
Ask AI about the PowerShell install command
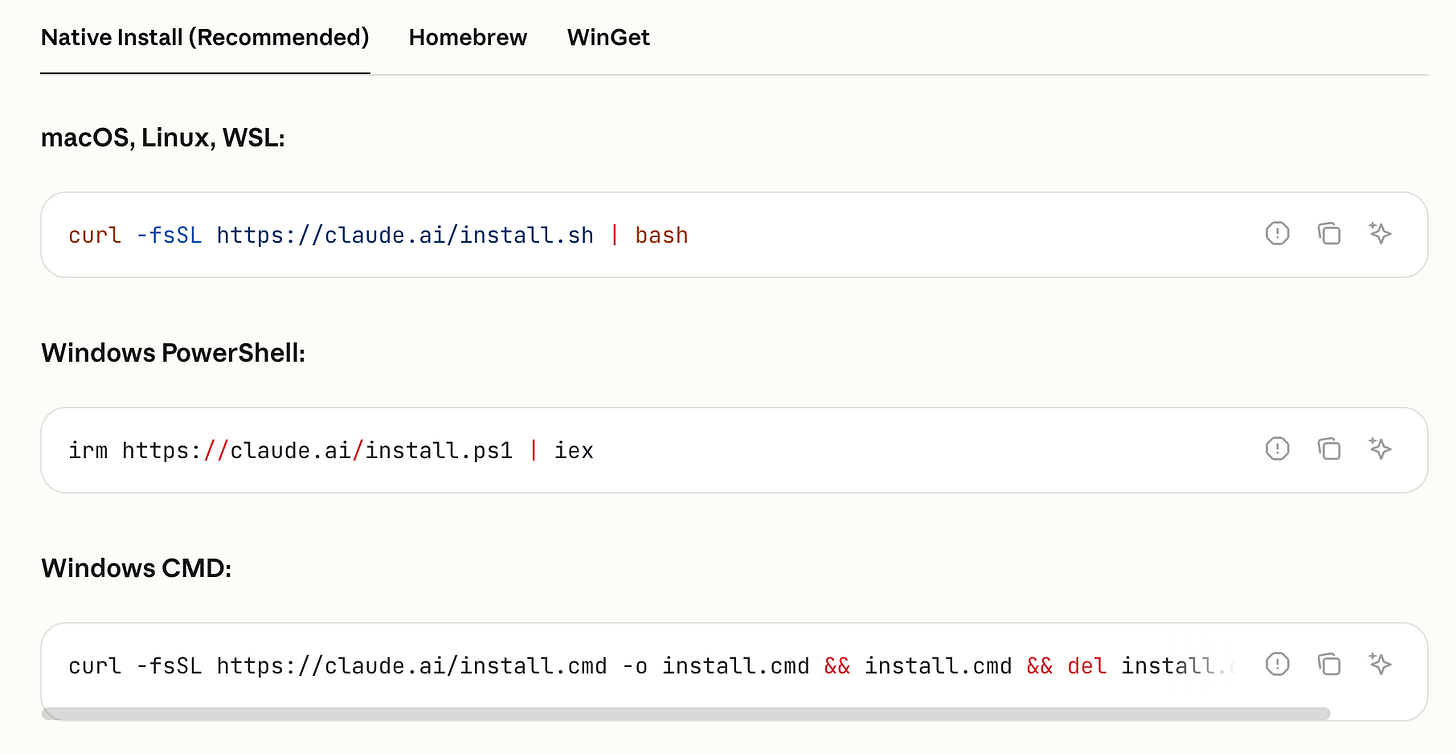click(1380, 449)
